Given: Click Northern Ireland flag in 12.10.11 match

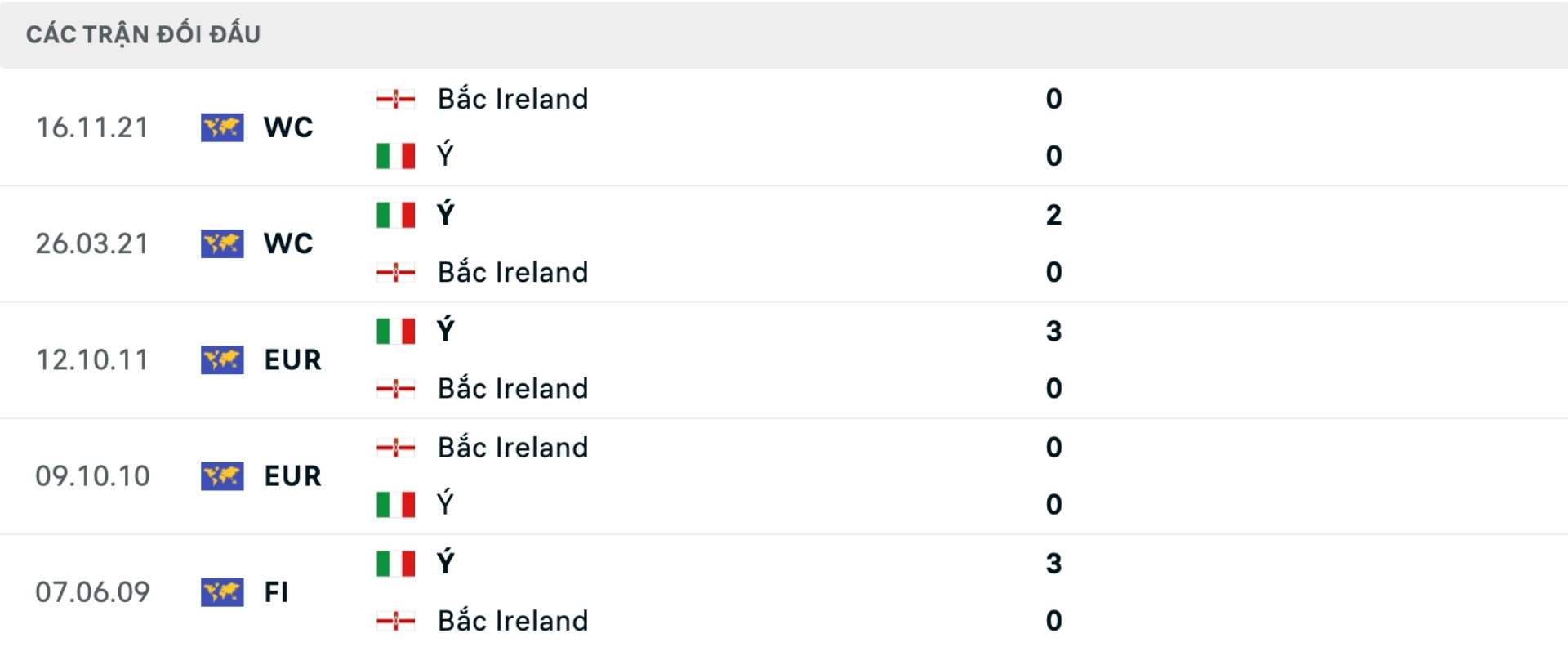Looking at the screenshot, I should tap(395, 389).
